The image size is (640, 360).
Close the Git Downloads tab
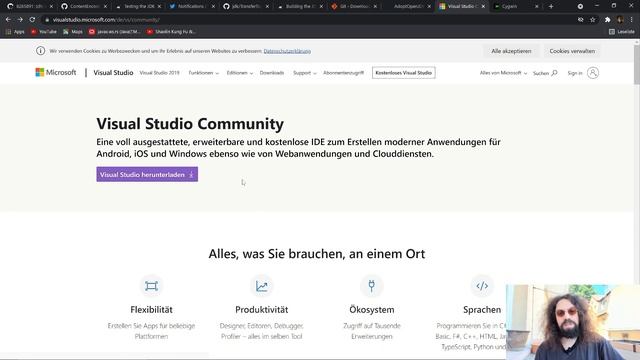coord(375,7)
